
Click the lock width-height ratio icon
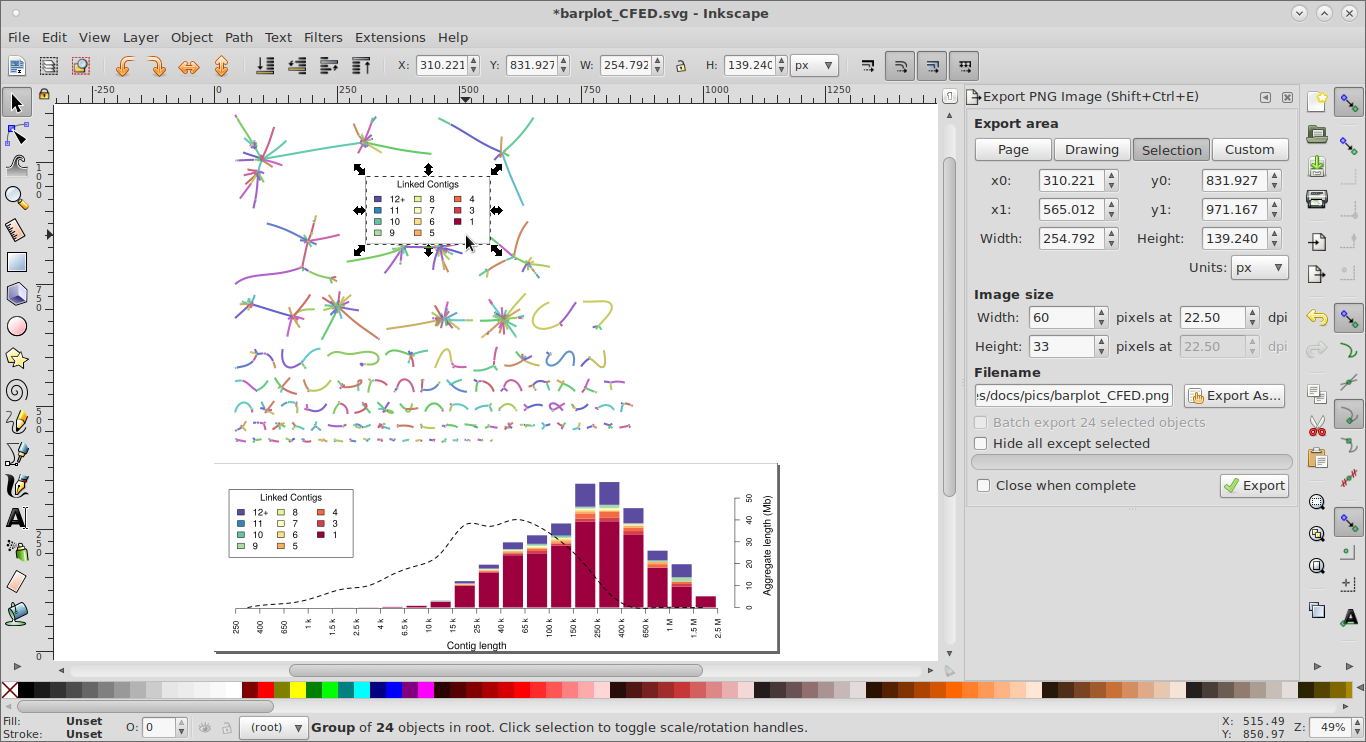click(681, 66)
